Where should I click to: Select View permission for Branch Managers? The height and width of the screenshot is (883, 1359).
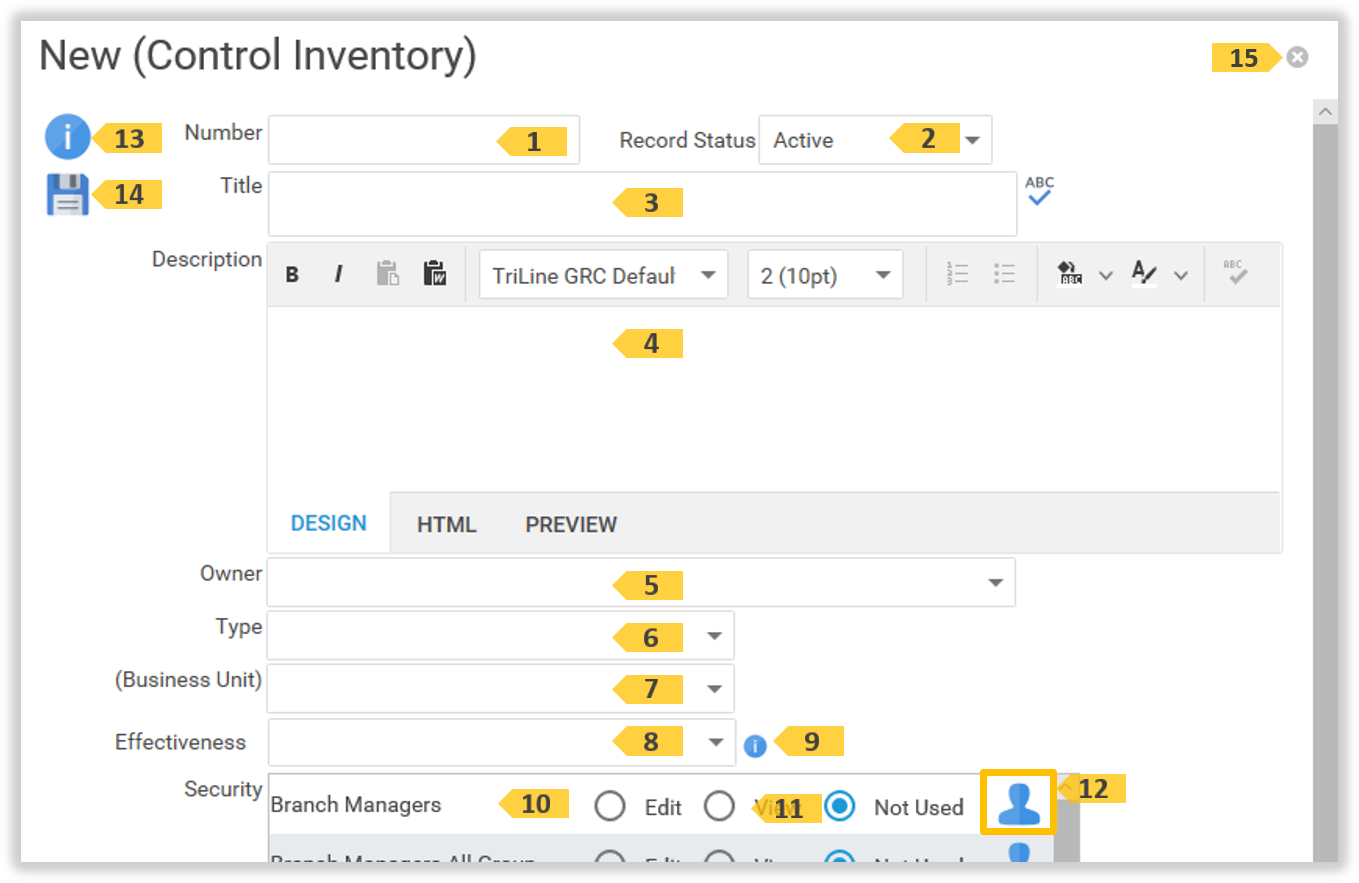719,806
